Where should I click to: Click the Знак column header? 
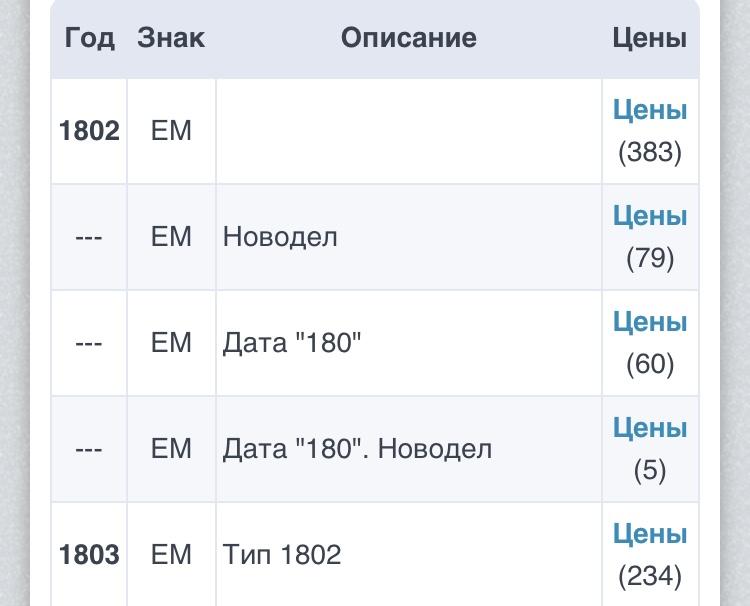[x=171, y=38]
